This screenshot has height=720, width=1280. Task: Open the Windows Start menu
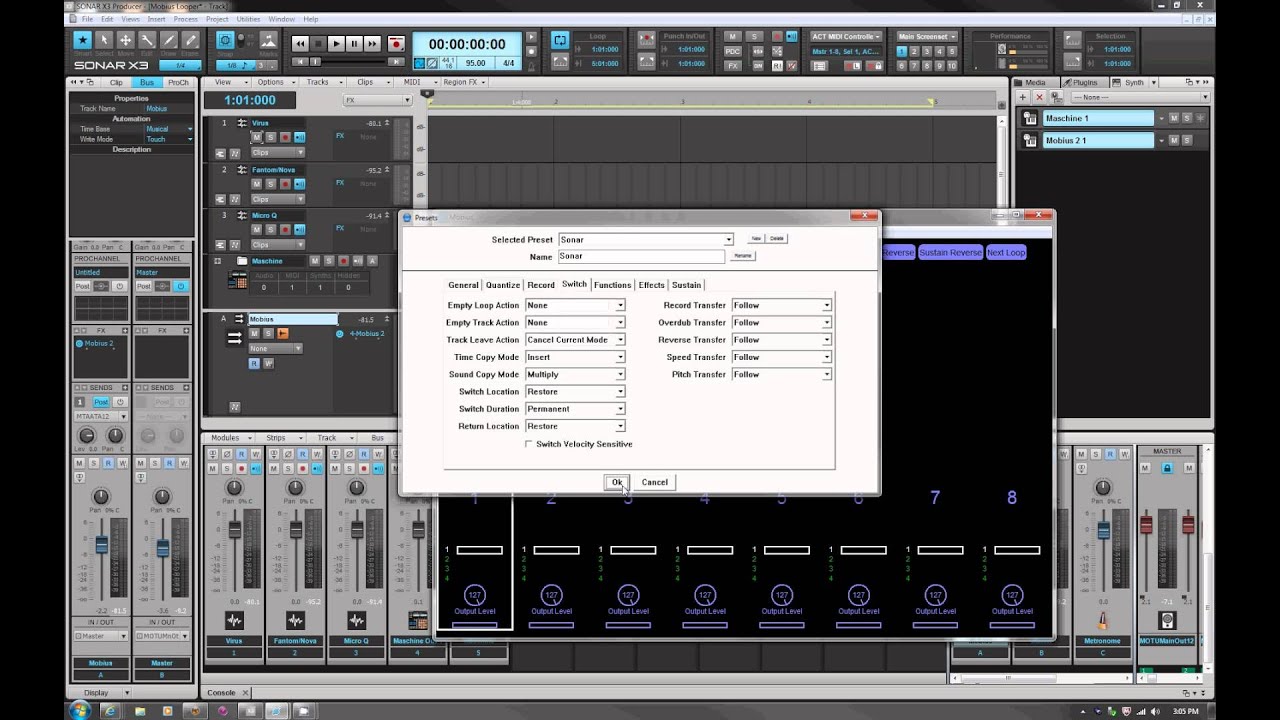pos(79,710)
